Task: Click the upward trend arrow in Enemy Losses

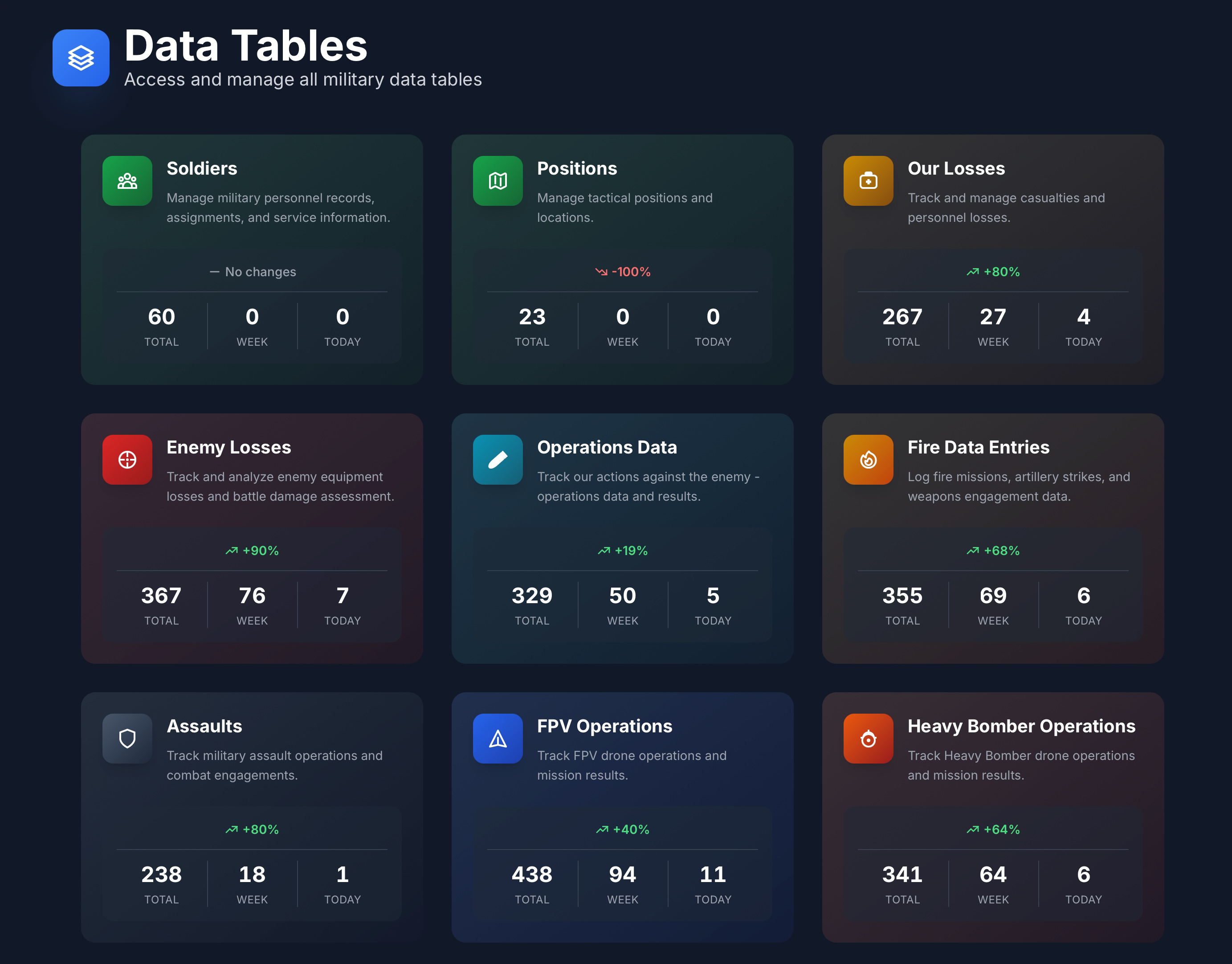Action: tap(231, 550)
